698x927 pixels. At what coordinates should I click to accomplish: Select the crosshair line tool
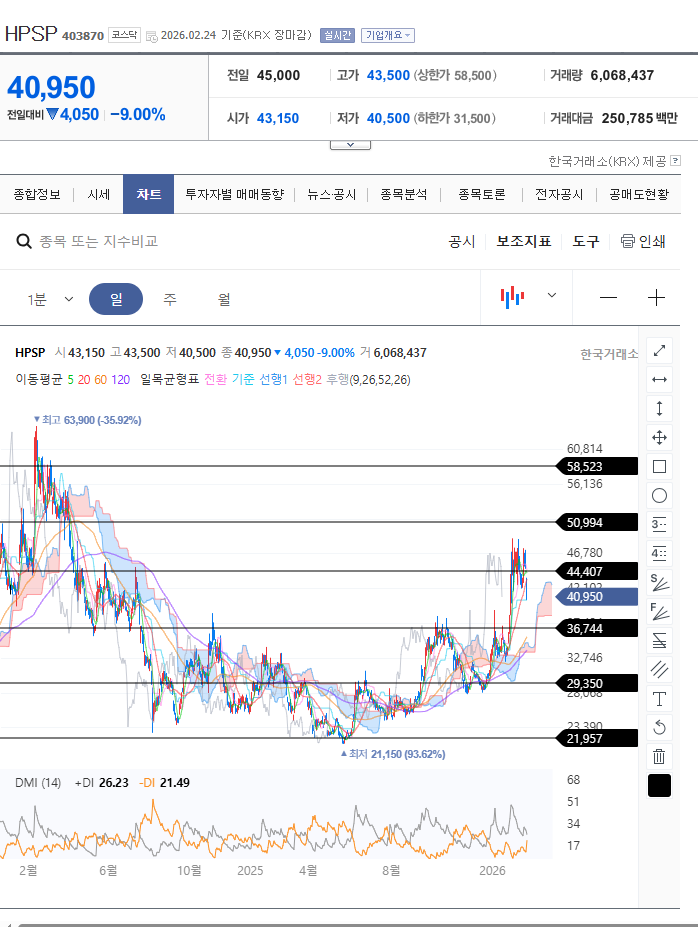tap(659, 437)
